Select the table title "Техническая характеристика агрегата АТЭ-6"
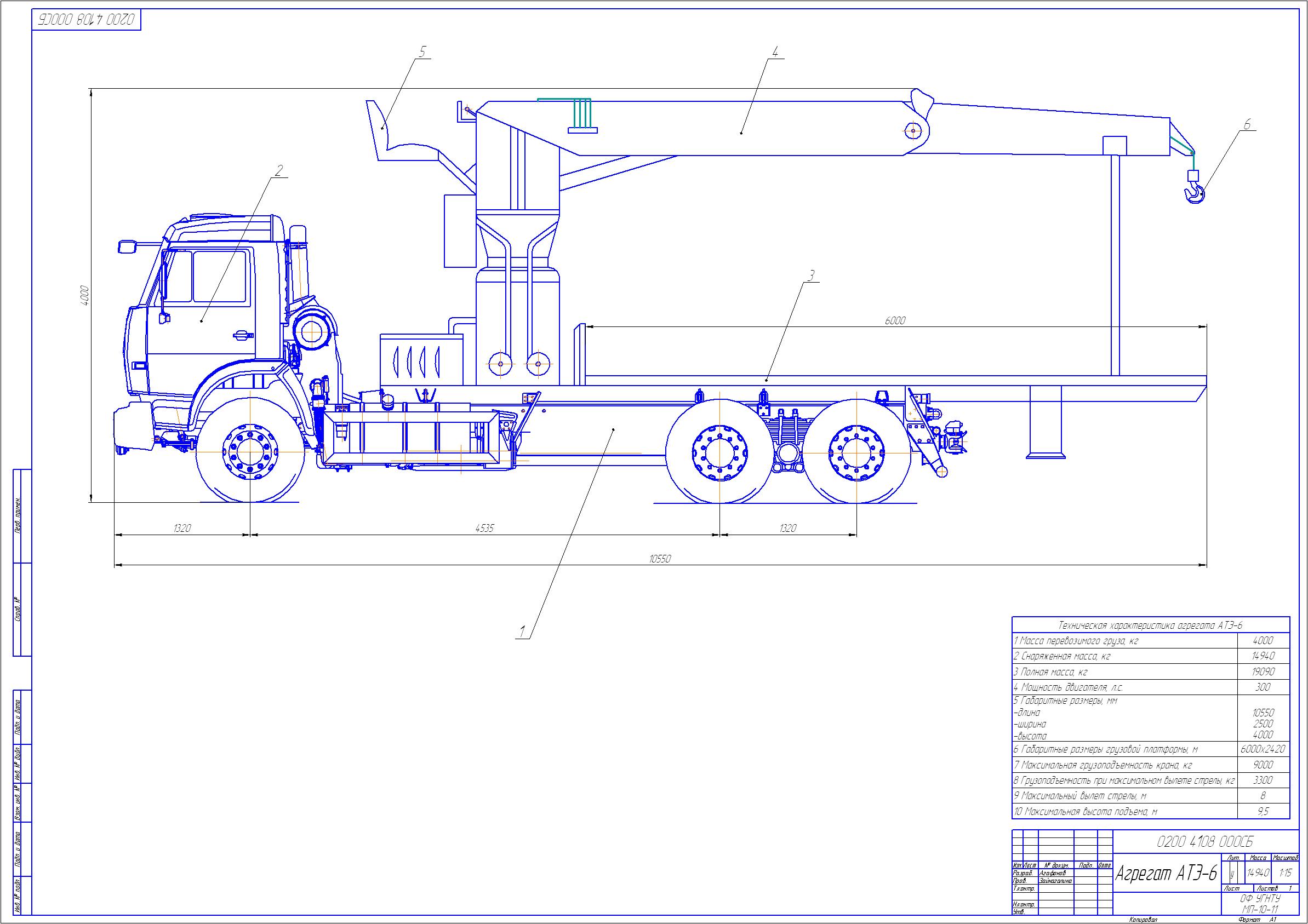This screenshot has height=924, width=1308. [1150, 625]
